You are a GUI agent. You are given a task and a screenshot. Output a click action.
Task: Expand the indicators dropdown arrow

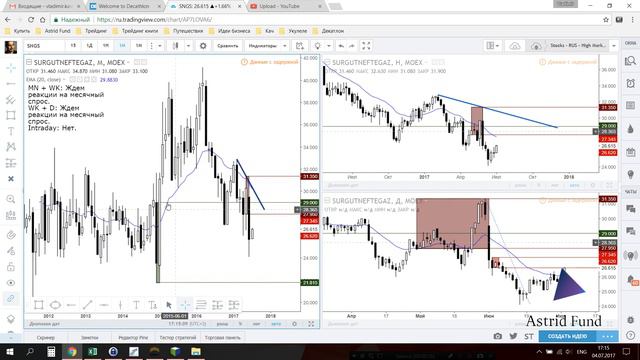(x=285, y=46)
